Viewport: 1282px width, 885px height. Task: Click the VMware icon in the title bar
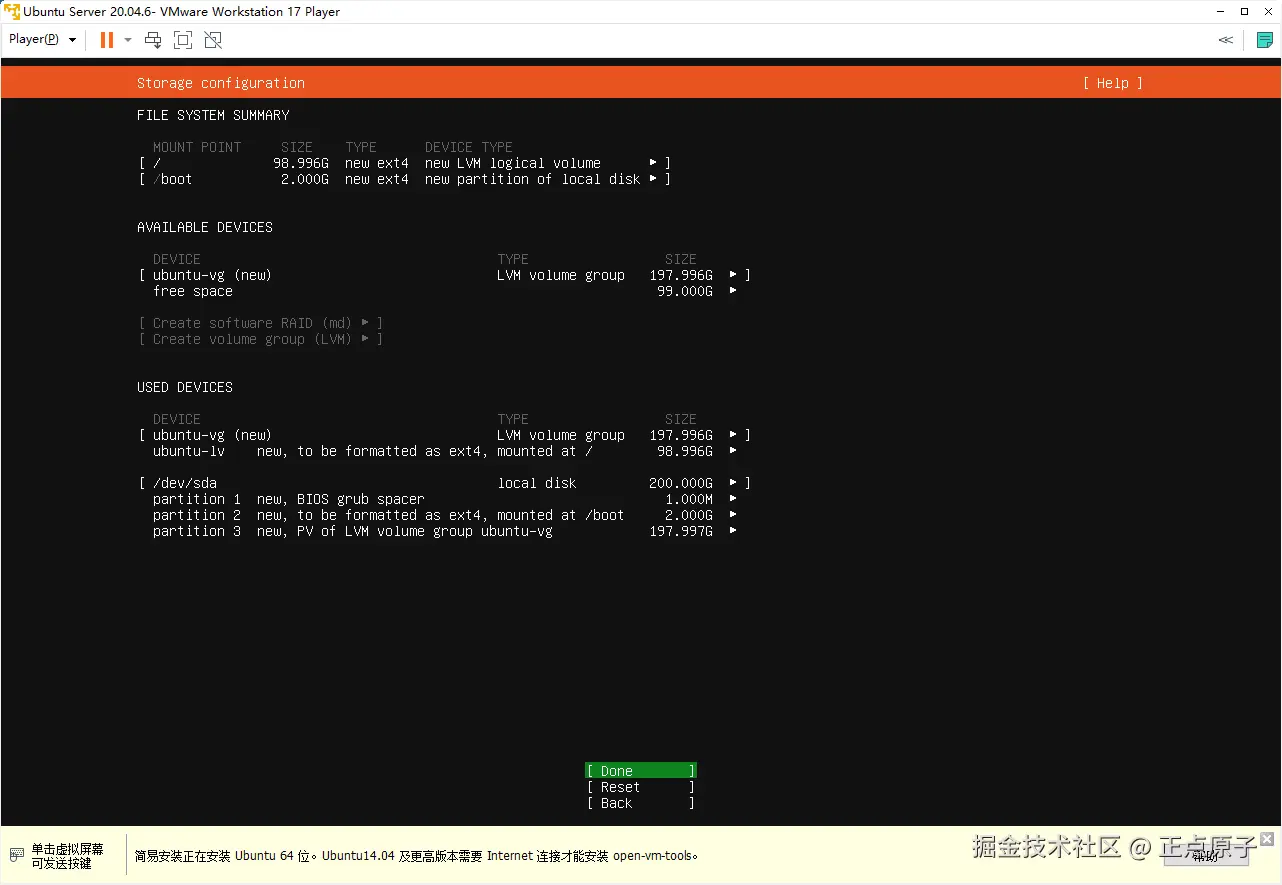click(12, 12)
